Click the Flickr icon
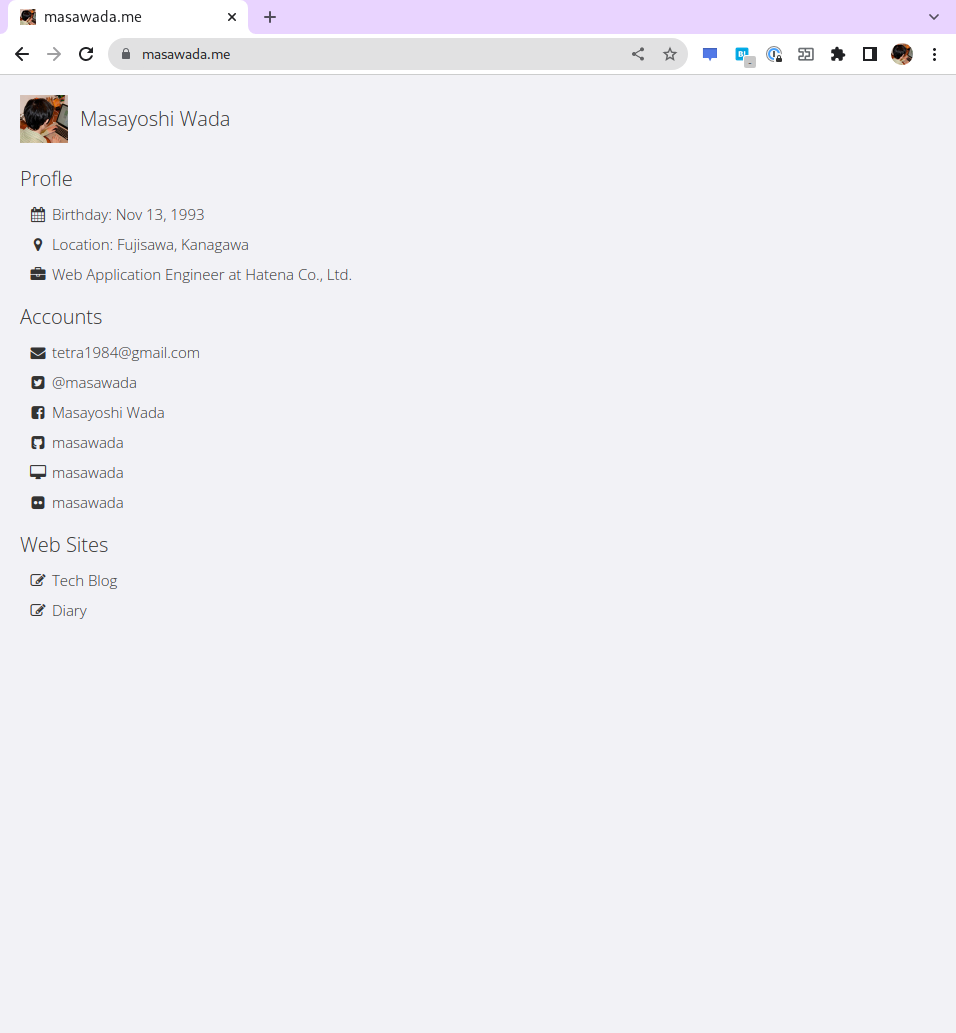 38,503
